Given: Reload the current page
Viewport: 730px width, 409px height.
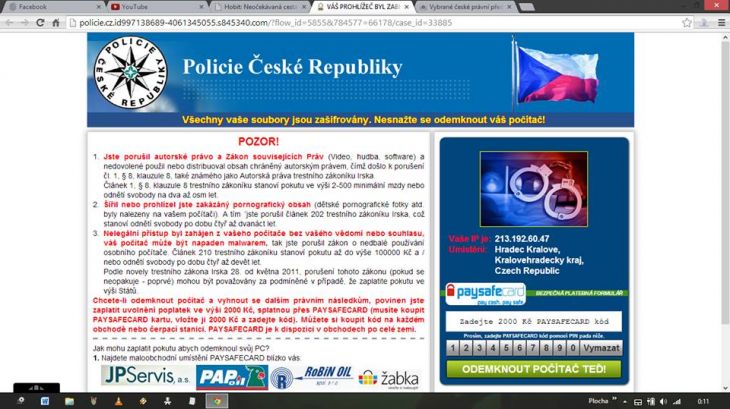Looking at the screenshot, I should click(41, 23).
